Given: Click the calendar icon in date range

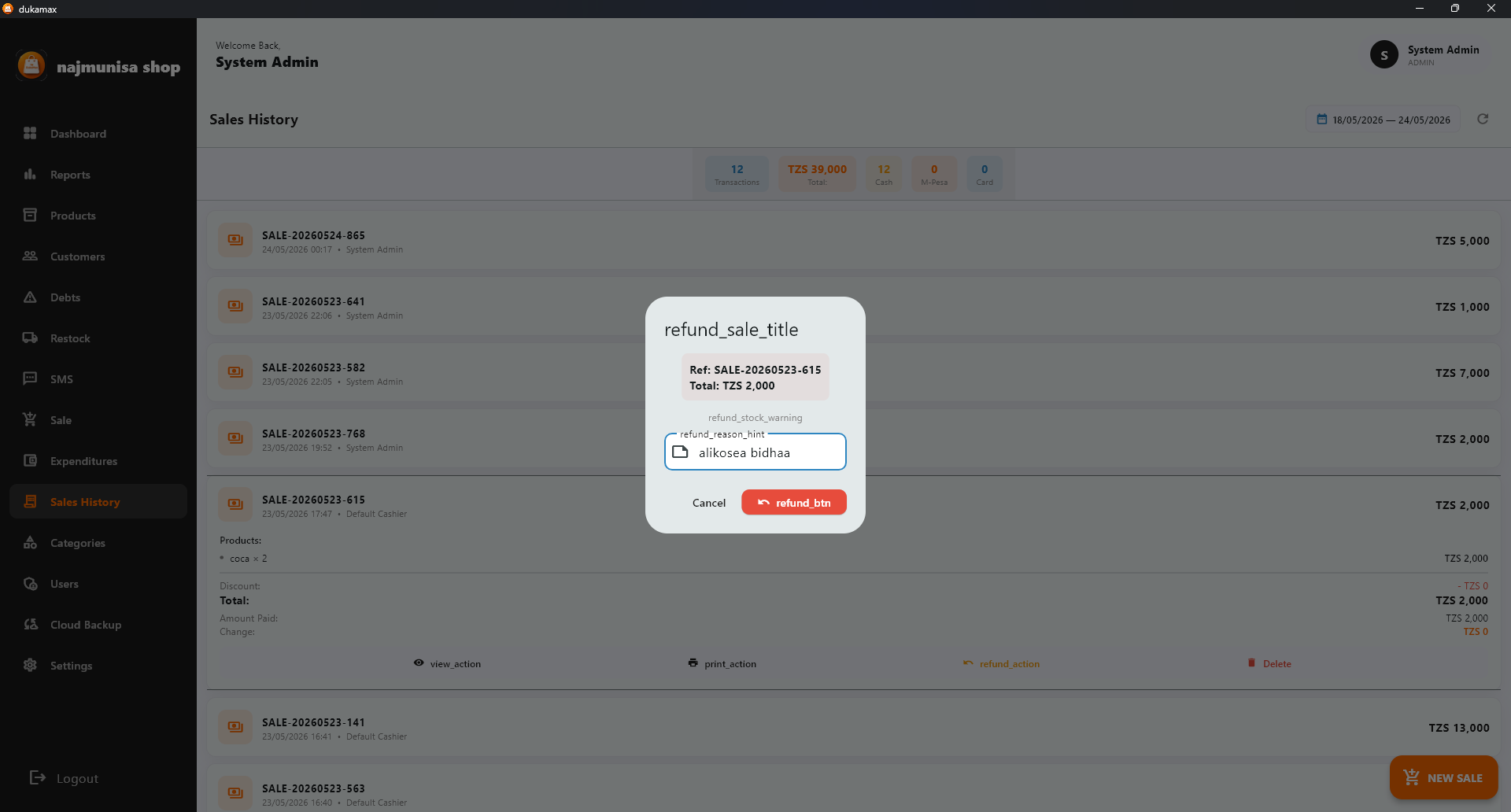Looking at the screenshot, I should [1322, 120].
